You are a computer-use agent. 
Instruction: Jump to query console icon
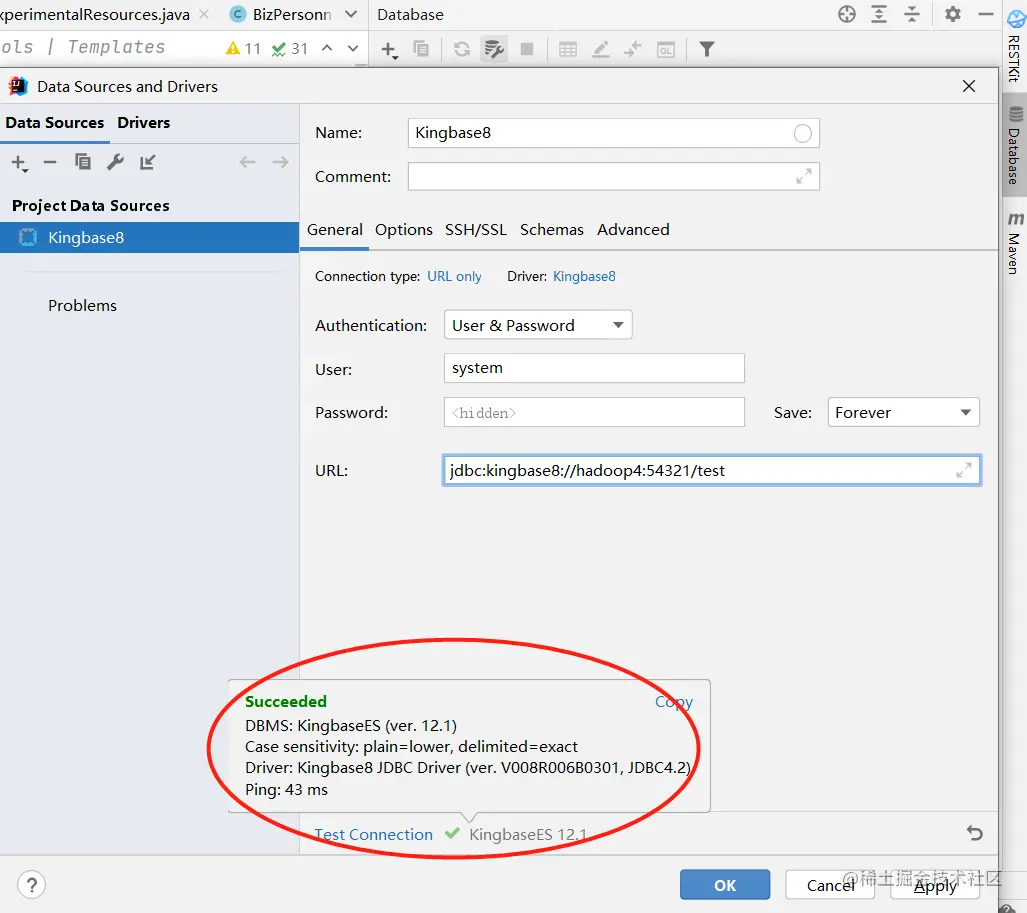(665, 50)
